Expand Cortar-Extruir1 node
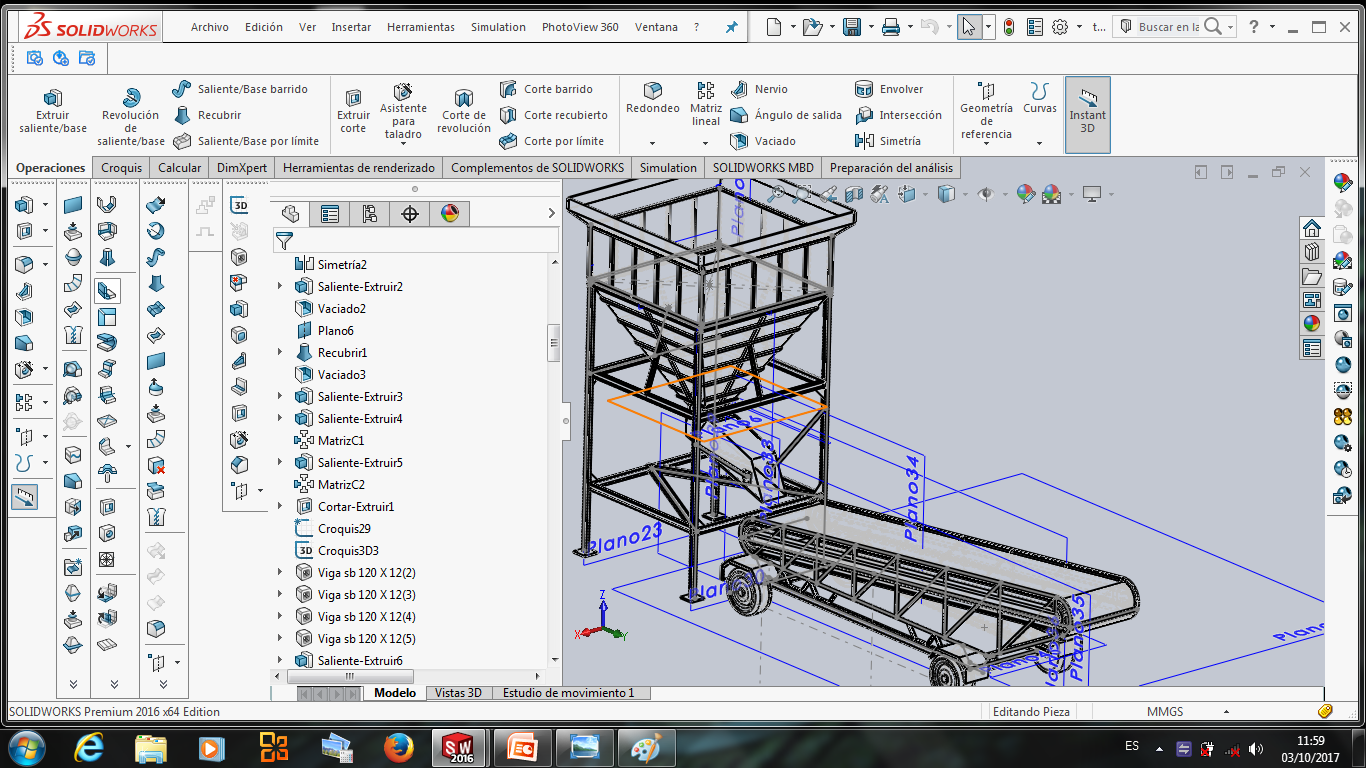Screen dimensions: 1366x768 coord(280,506)
